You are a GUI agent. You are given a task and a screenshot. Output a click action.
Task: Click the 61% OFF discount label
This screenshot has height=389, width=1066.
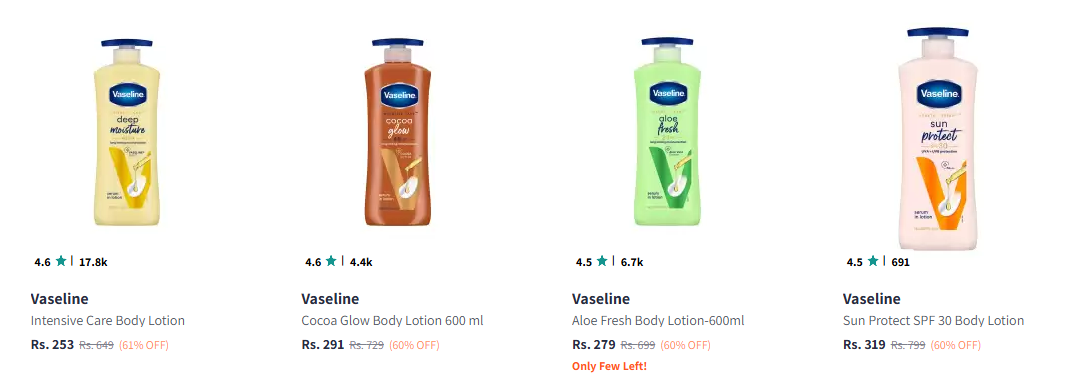click(143, 345)
